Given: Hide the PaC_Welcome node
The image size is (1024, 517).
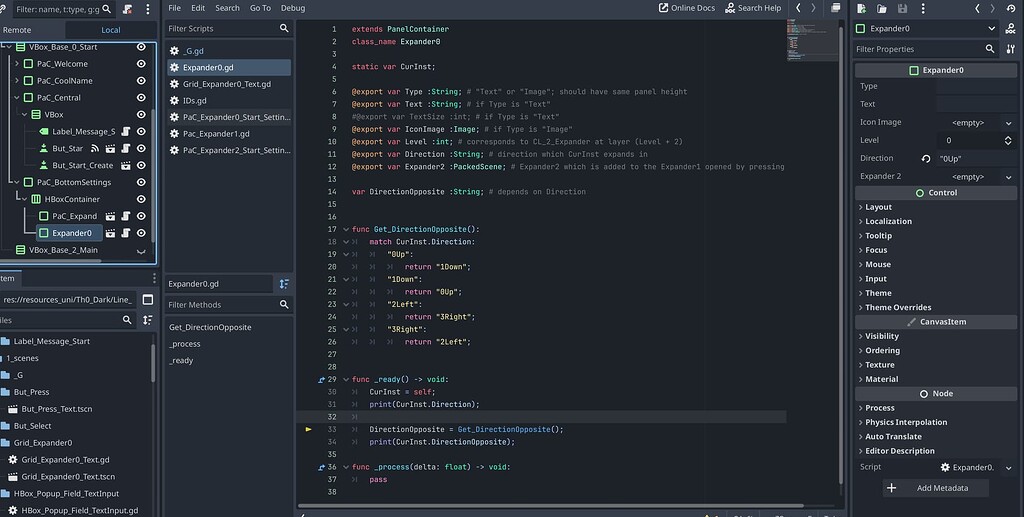Looking at the screenshot, I should [141, 64].
